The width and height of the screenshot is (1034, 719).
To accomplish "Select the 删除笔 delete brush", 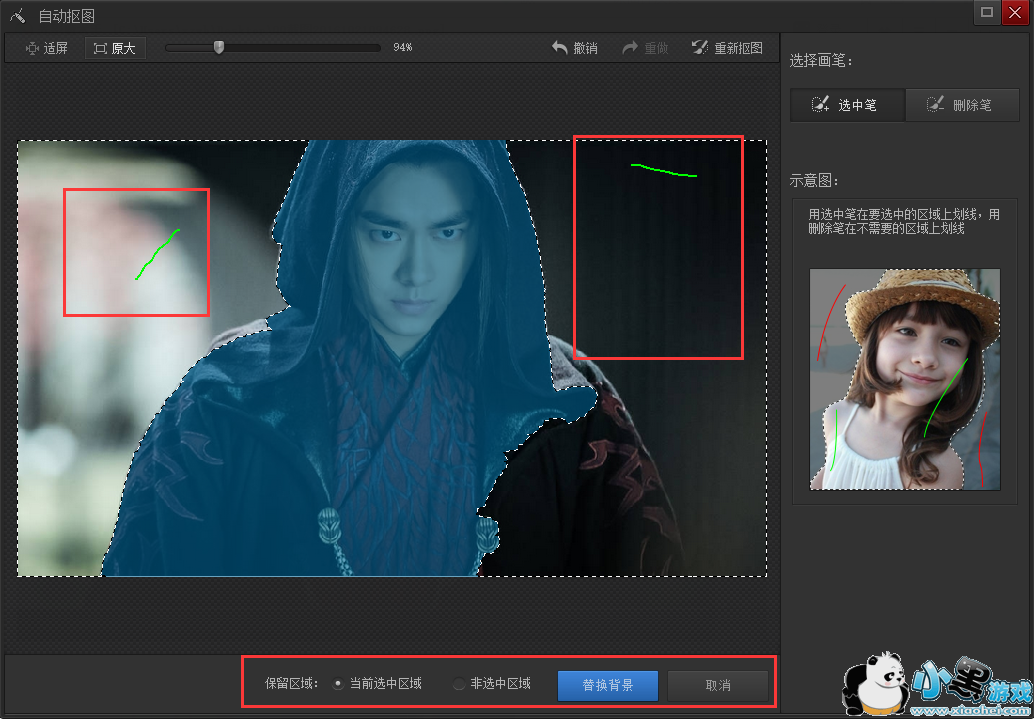I will (x=962, y=105).
